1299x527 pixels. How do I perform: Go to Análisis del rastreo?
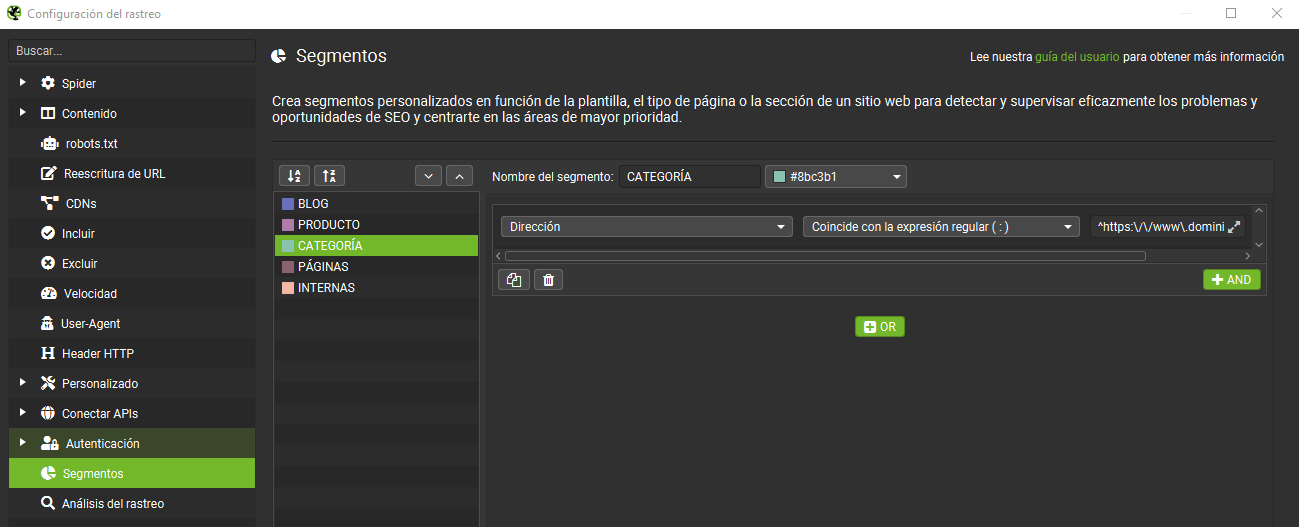click(112, 504)
